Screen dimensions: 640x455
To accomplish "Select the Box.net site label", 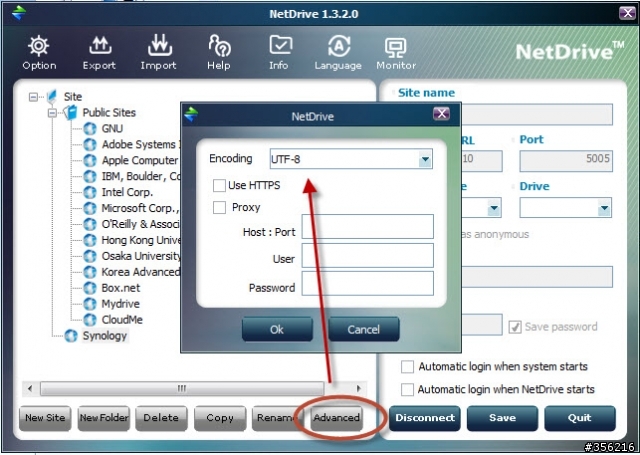I will pos(120,288).
